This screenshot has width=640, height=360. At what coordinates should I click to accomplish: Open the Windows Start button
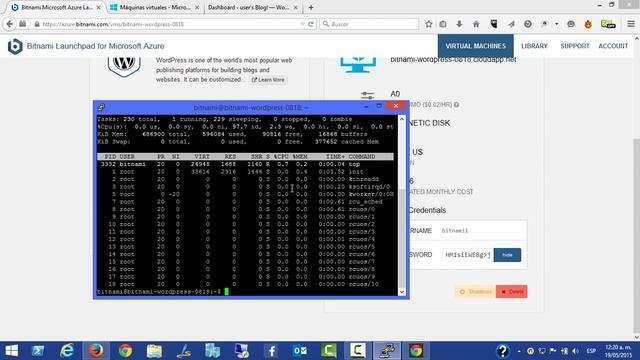tap(11, 351)
